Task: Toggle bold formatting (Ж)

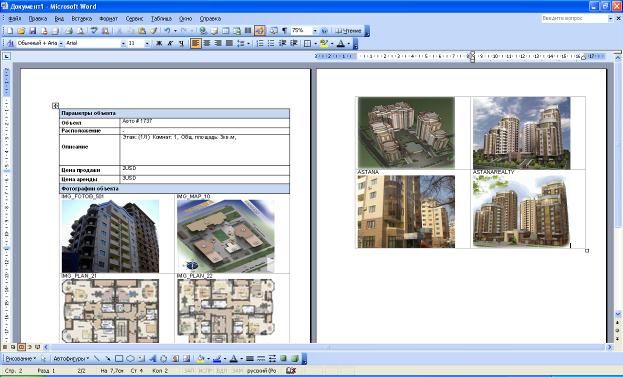Action: pos(159,43)
